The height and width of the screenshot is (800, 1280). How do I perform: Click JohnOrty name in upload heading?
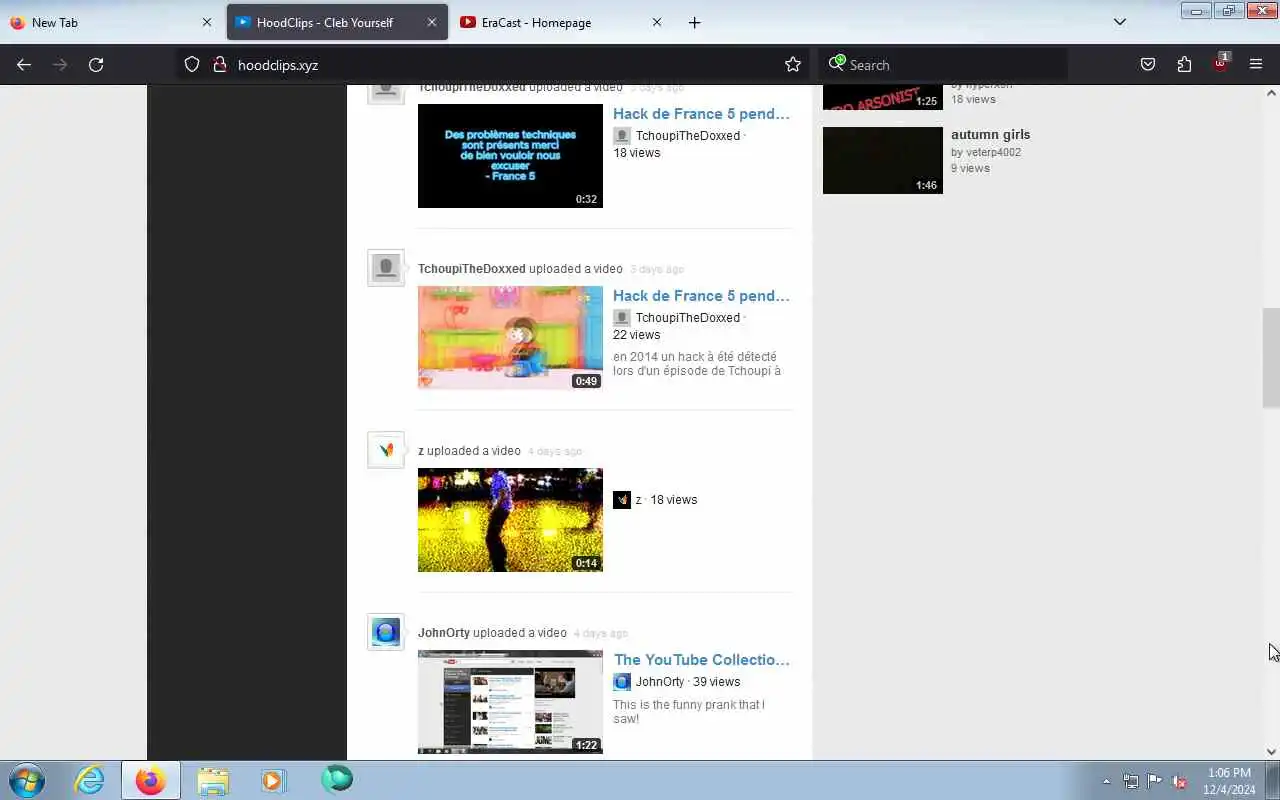coord(444,633)
